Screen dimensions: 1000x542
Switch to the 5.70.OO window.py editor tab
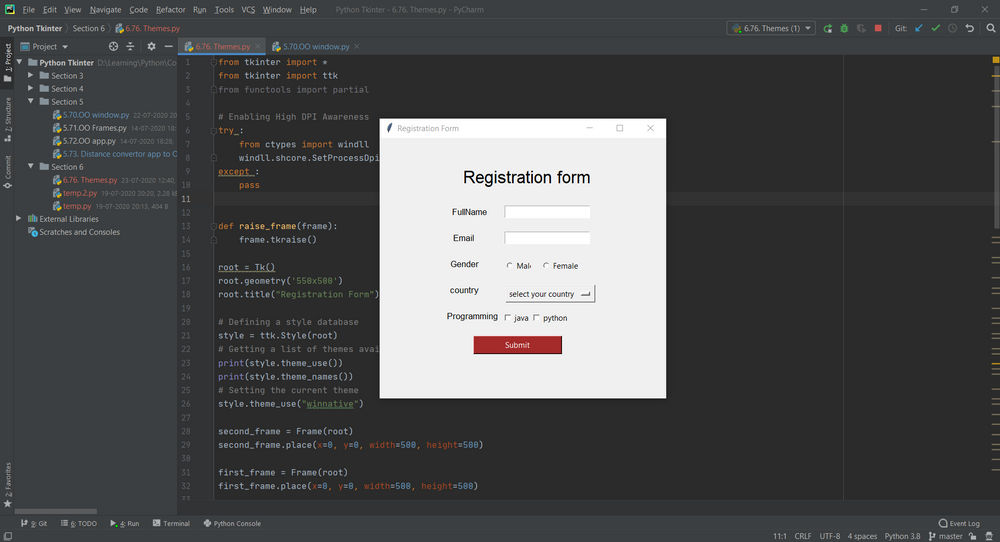(316, 47)
